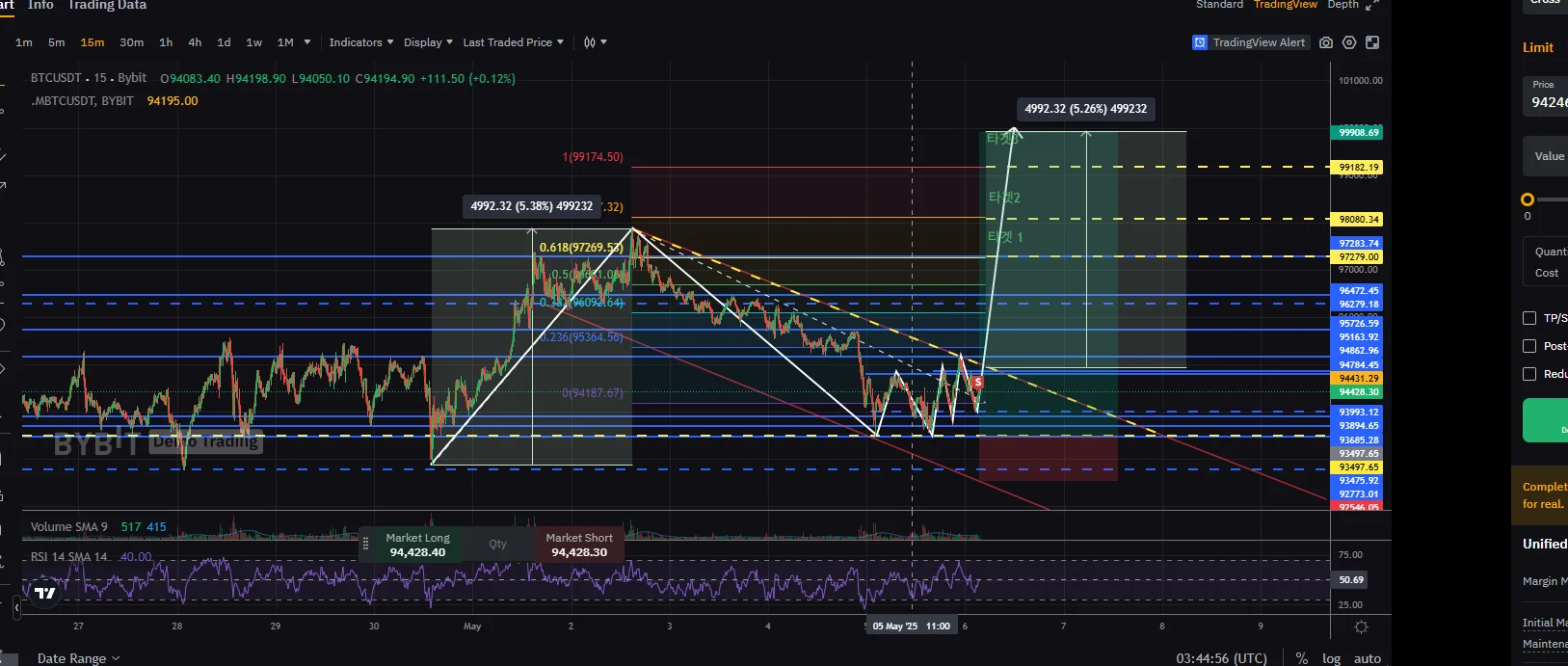
Task: Tick the Post-Only checkbox
Action: (x=1529, y=346)
